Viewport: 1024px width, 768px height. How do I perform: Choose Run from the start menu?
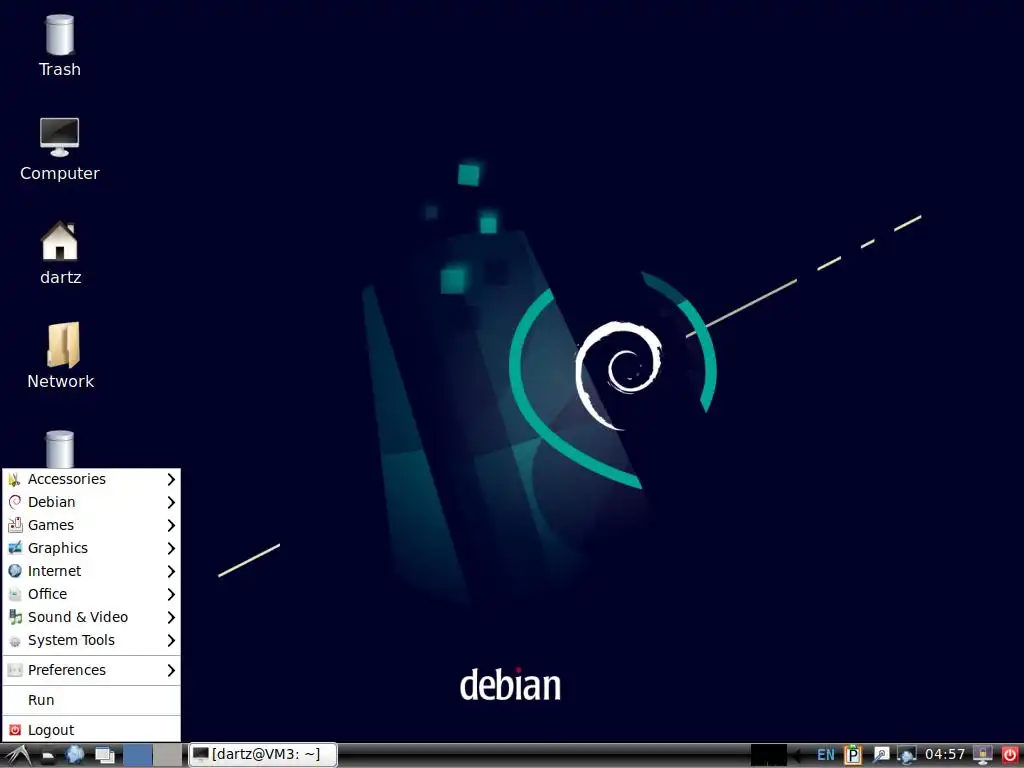(91, 700)
